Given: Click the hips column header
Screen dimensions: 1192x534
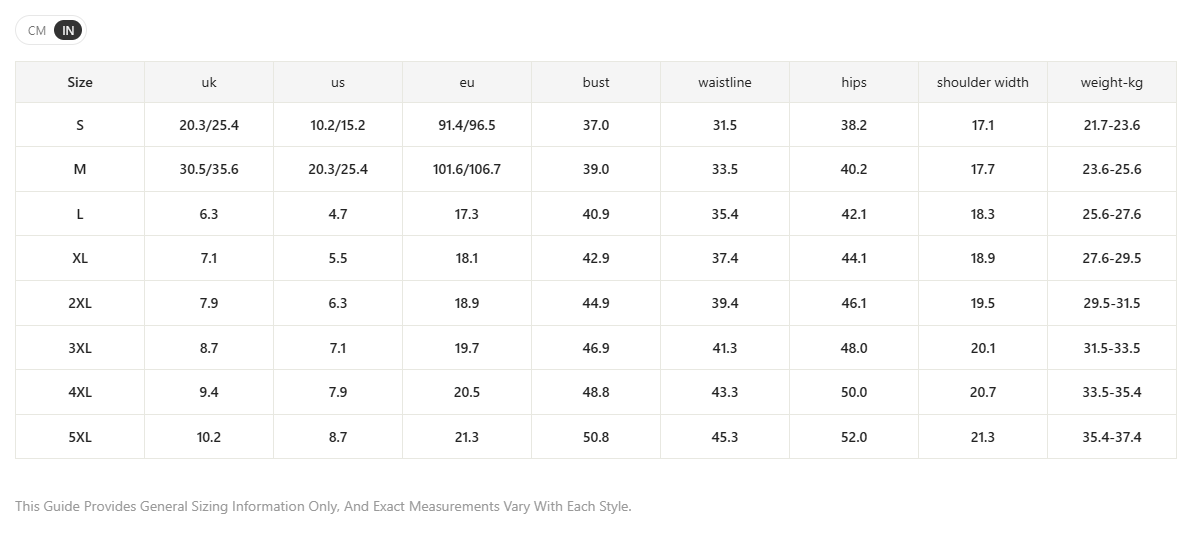Looking at the screenshot, I should click(x=854, y=82).
